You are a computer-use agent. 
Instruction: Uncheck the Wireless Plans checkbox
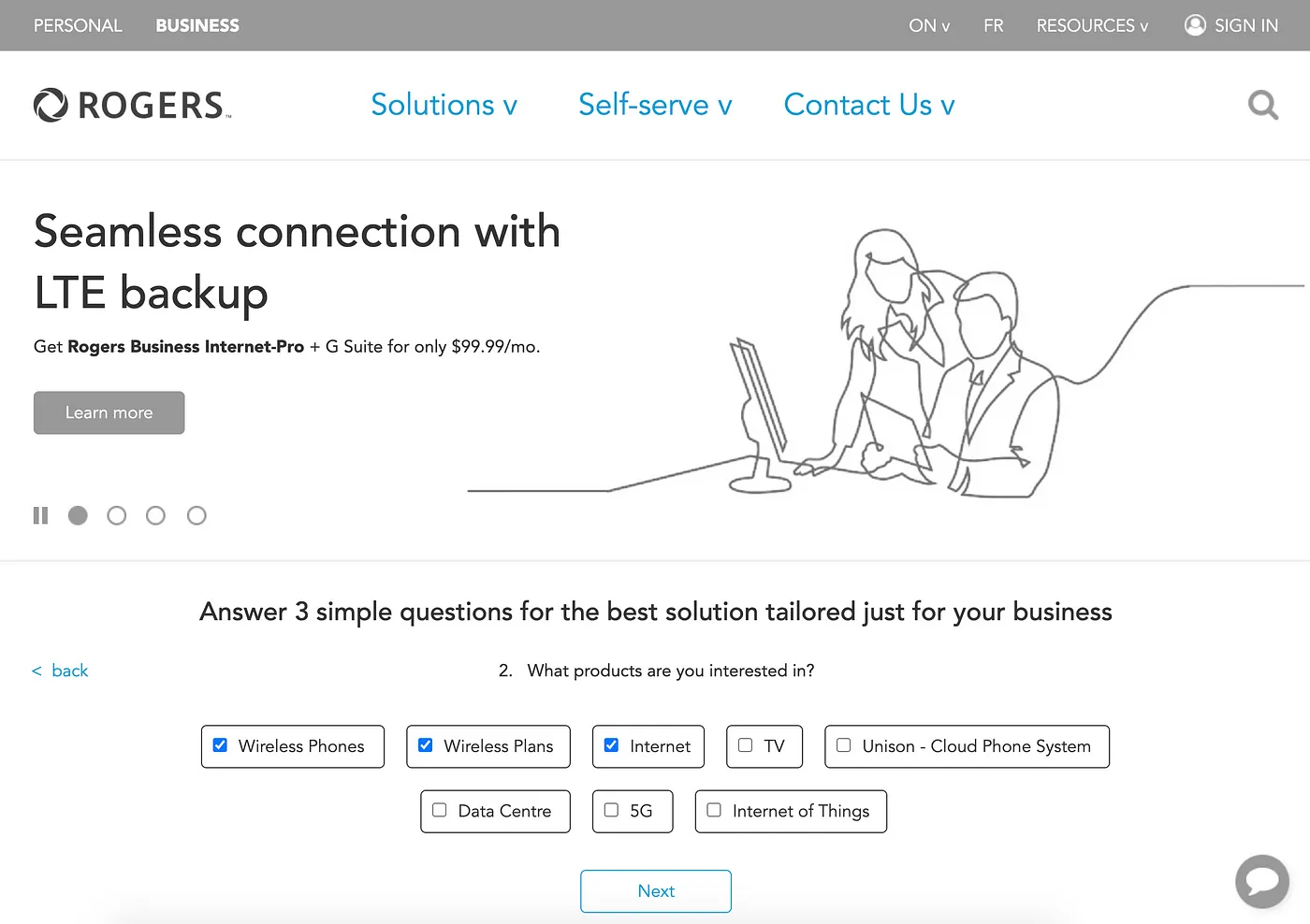pos(425,745)
